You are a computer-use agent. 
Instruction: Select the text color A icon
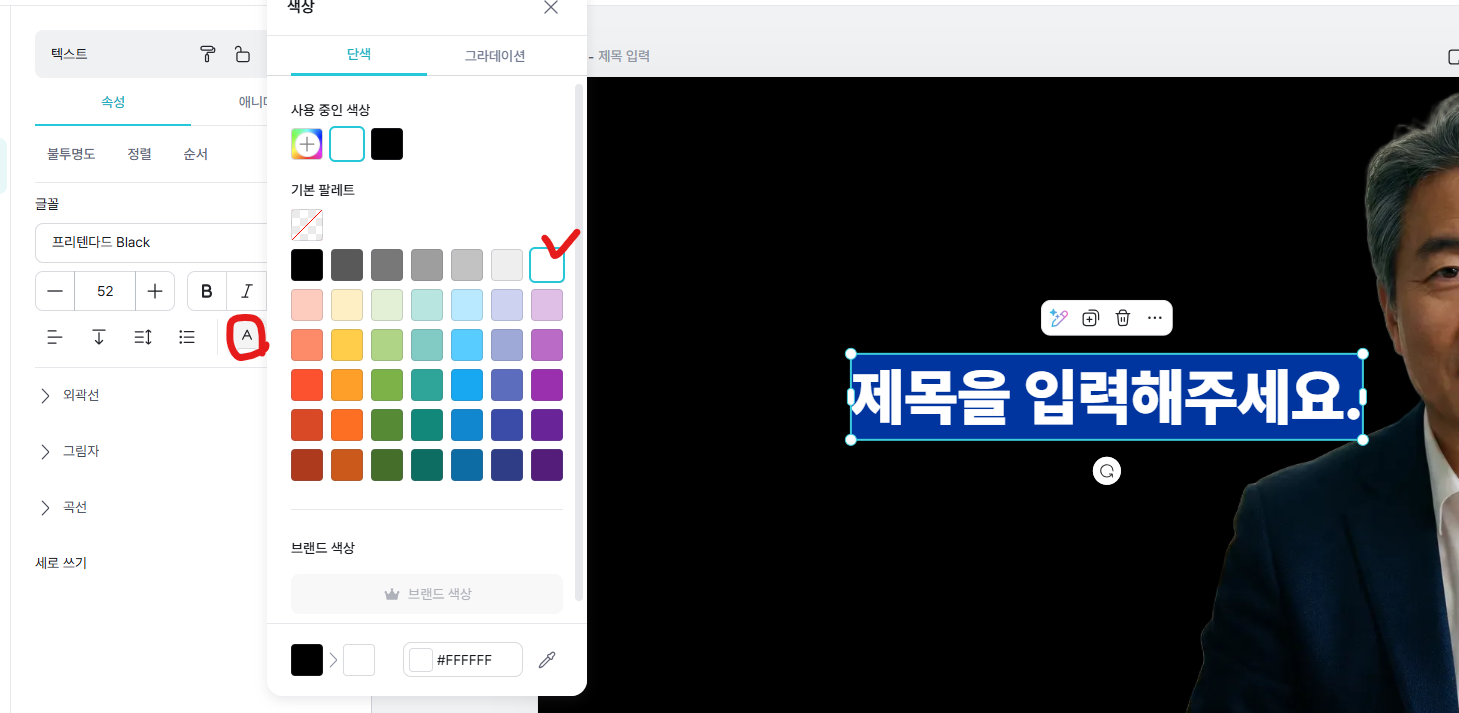[246, 337]
